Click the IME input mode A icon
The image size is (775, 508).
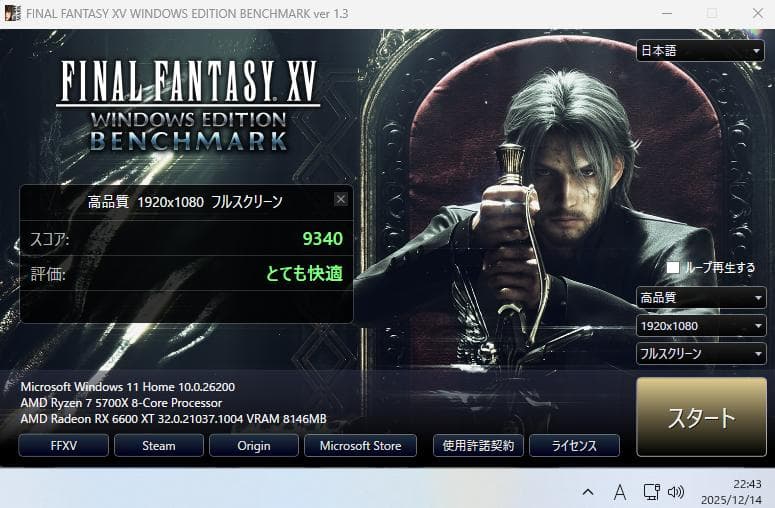[x=619, y=492]
